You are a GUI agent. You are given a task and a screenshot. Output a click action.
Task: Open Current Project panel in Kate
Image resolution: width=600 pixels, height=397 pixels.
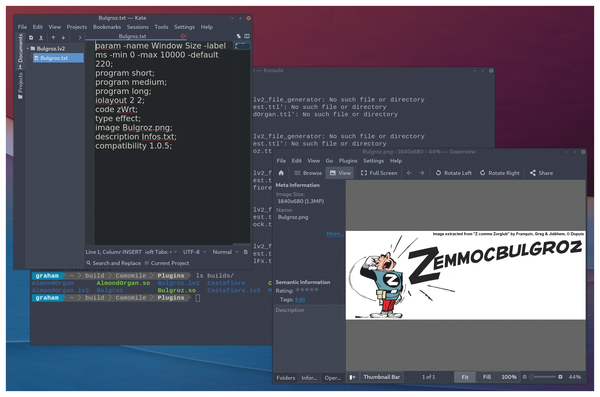click(167, 263)
